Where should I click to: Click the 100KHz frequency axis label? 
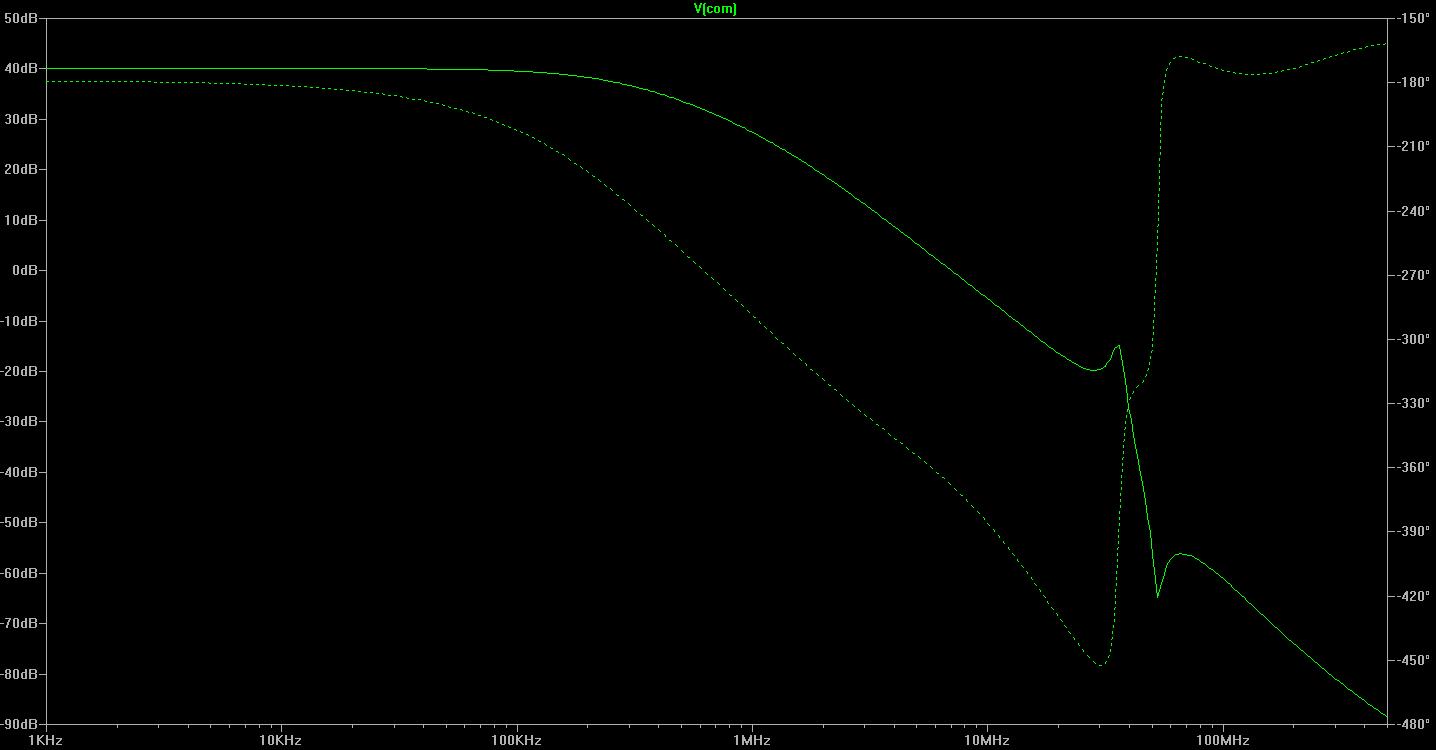tap(516, 741)
